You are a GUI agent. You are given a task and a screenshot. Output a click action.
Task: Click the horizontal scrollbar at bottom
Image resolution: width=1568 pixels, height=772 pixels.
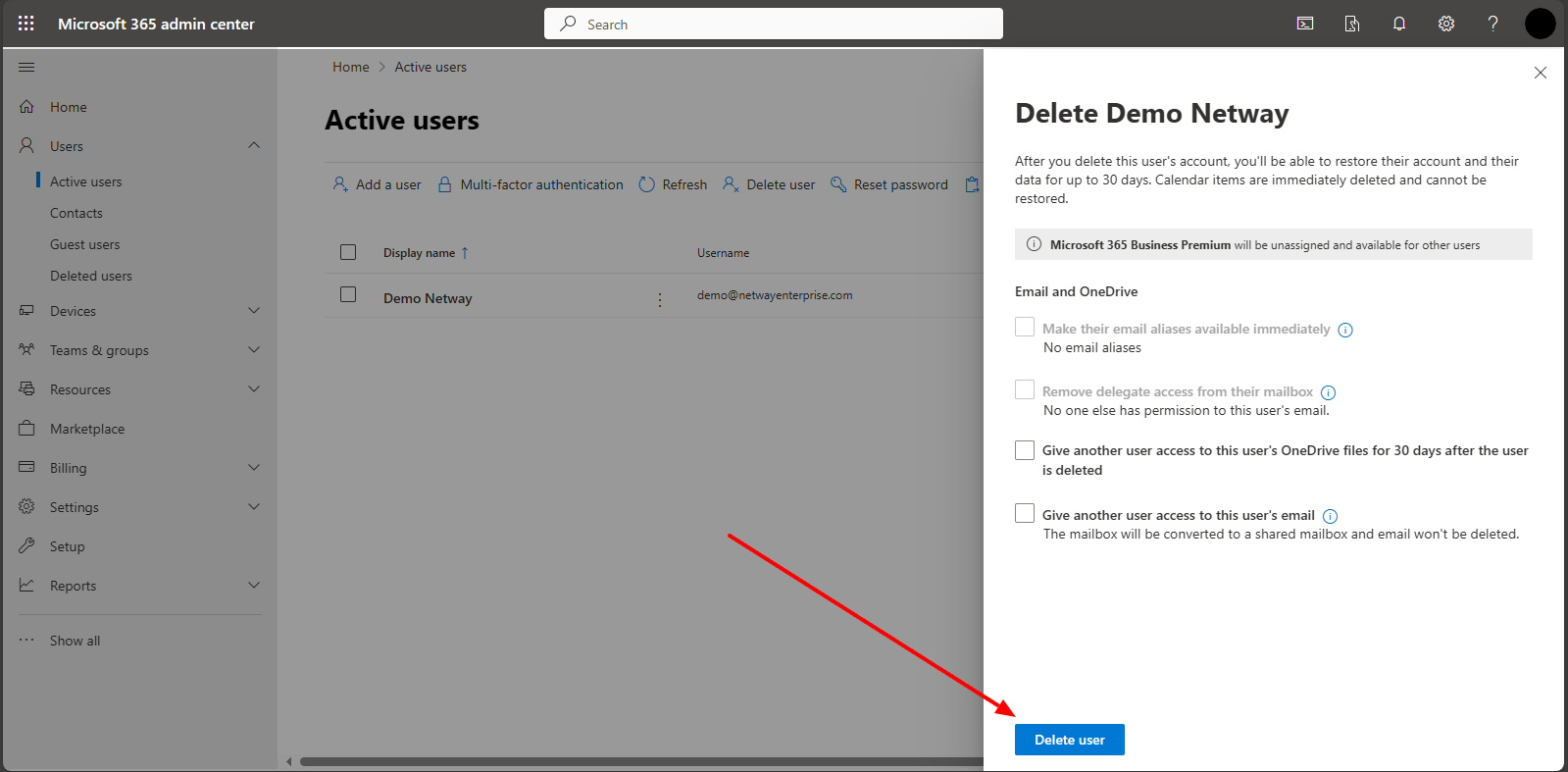637,761
